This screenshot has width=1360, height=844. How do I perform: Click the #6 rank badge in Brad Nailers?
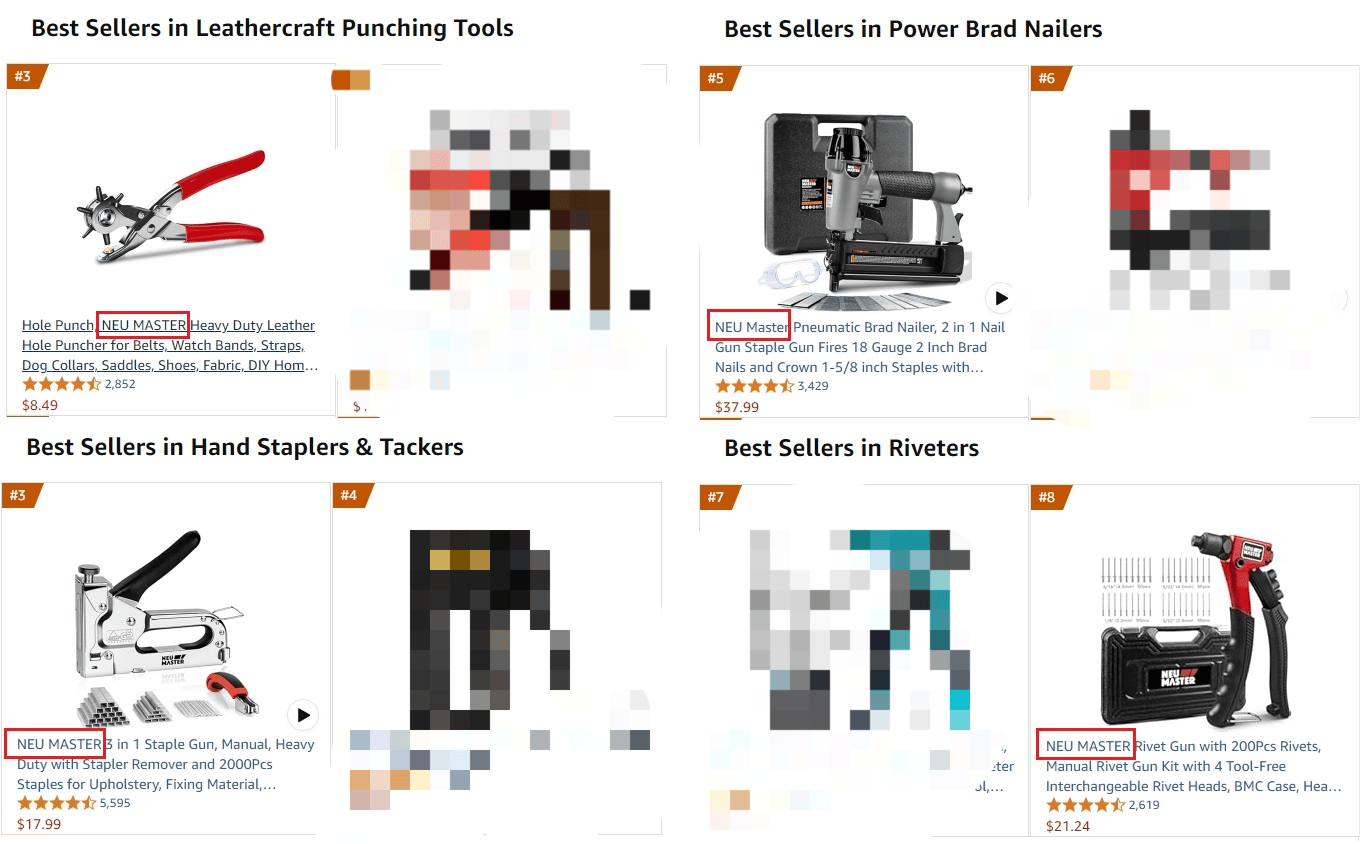[1047, 78]
